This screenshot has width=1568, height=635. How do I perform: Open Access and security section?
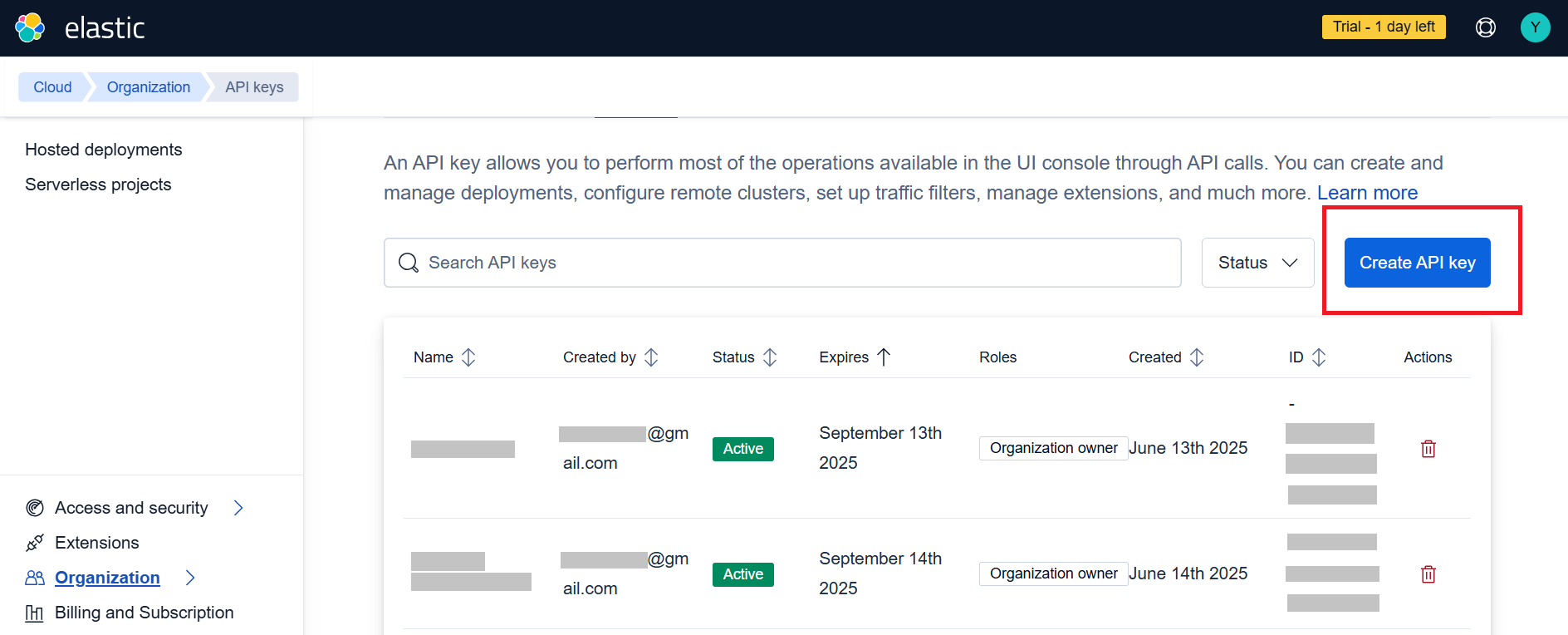131,508
